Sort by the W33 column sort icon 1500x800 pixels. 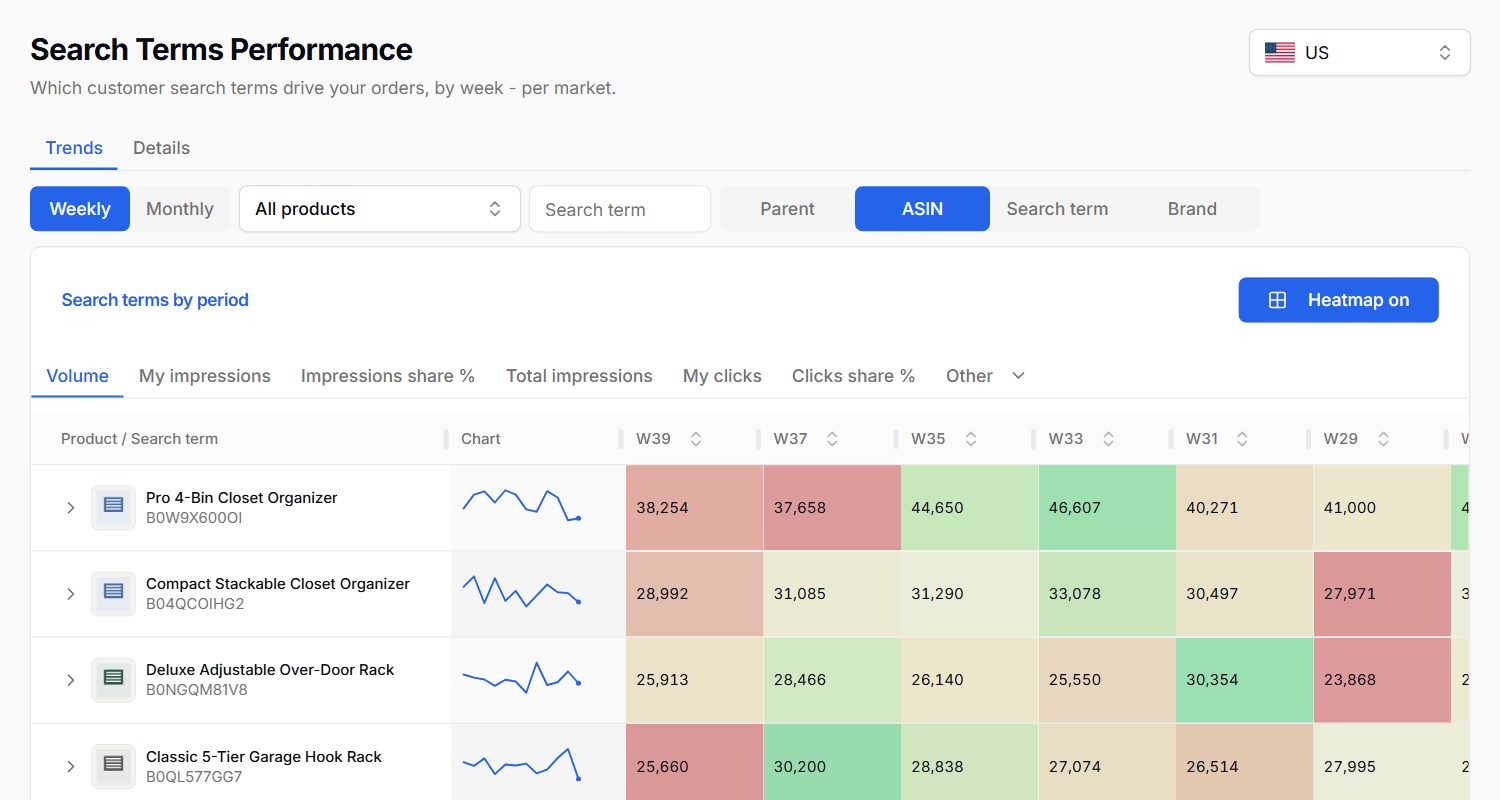1108,439
